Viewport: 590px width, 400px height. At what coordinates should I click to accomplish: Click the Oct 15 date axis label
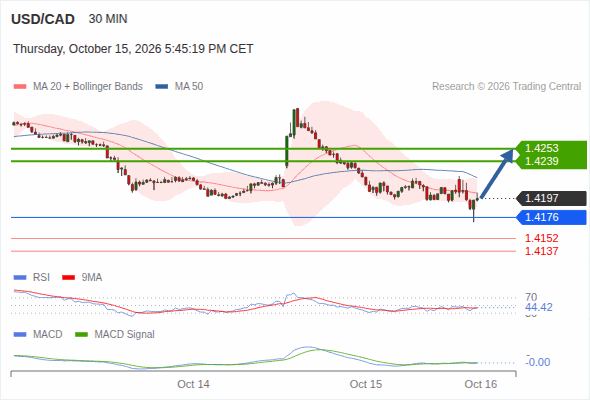(366, 384)
